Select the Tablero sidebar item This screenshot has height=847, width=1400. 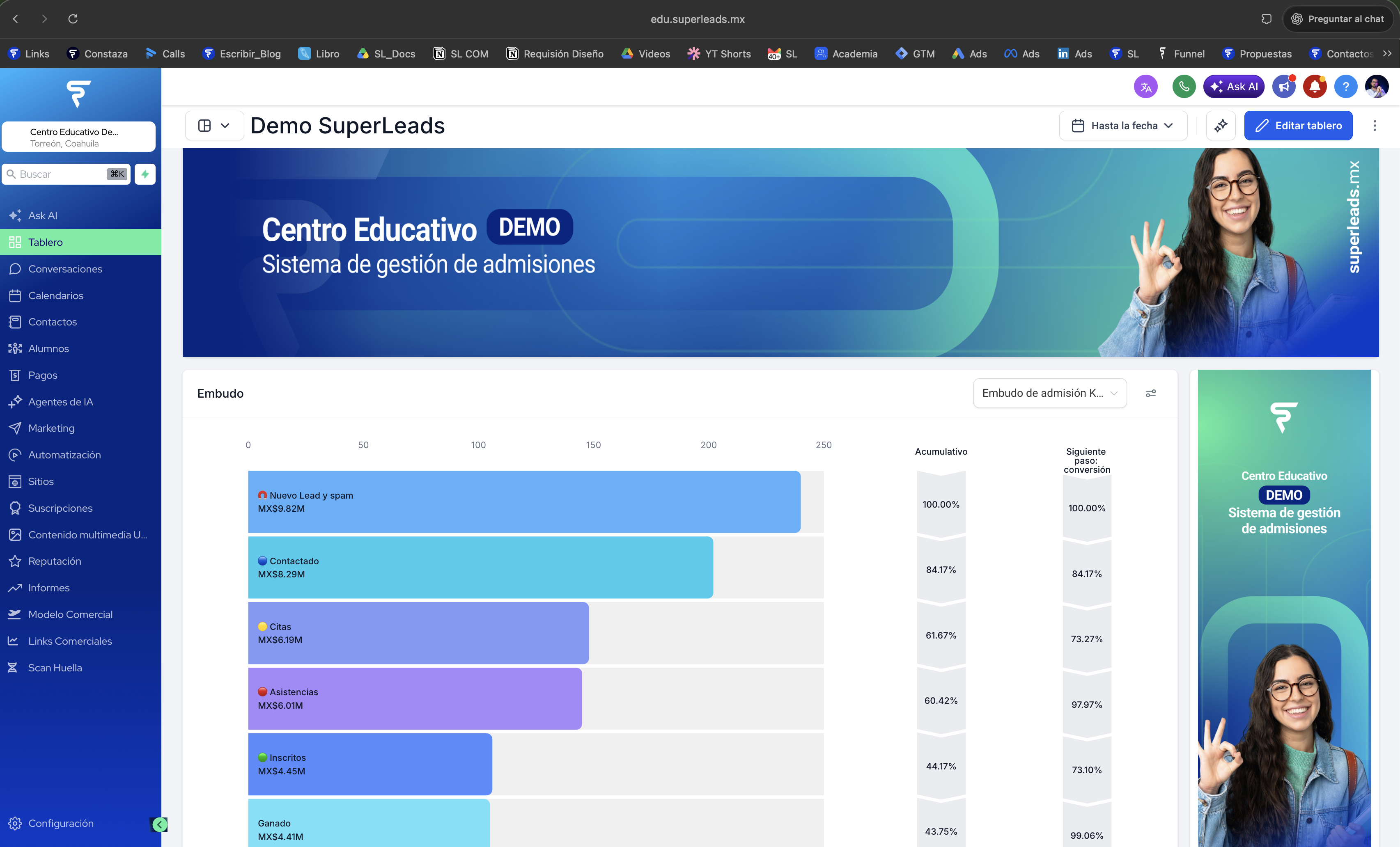(81, 242)
